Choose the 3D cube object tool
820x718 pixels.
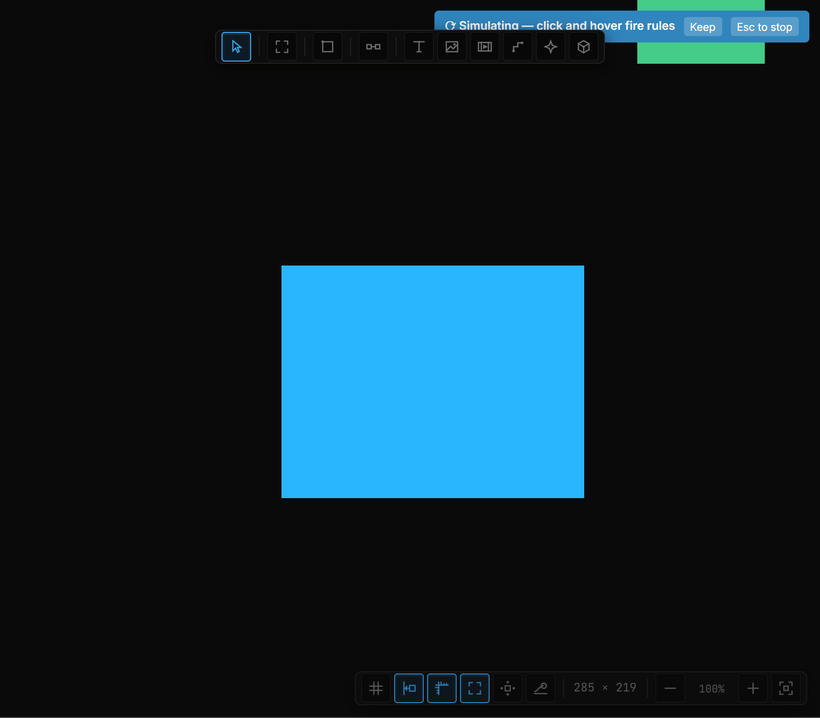click(584, 47)
